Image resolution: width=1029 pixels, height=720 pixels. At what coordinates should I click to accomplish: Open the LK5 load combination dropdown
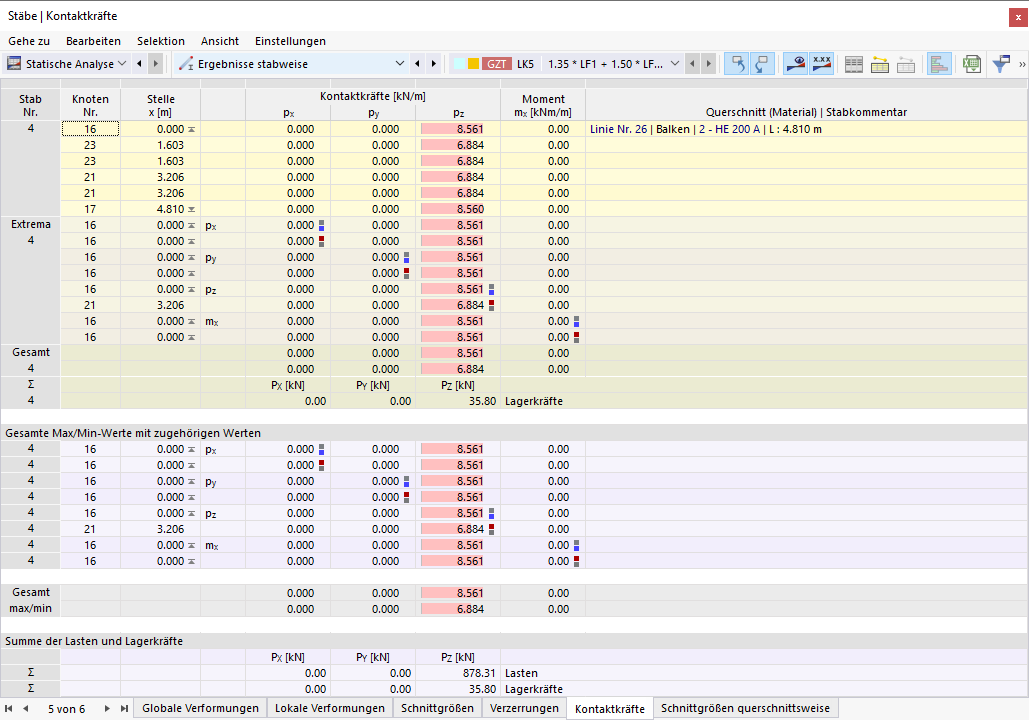[675, 64]
